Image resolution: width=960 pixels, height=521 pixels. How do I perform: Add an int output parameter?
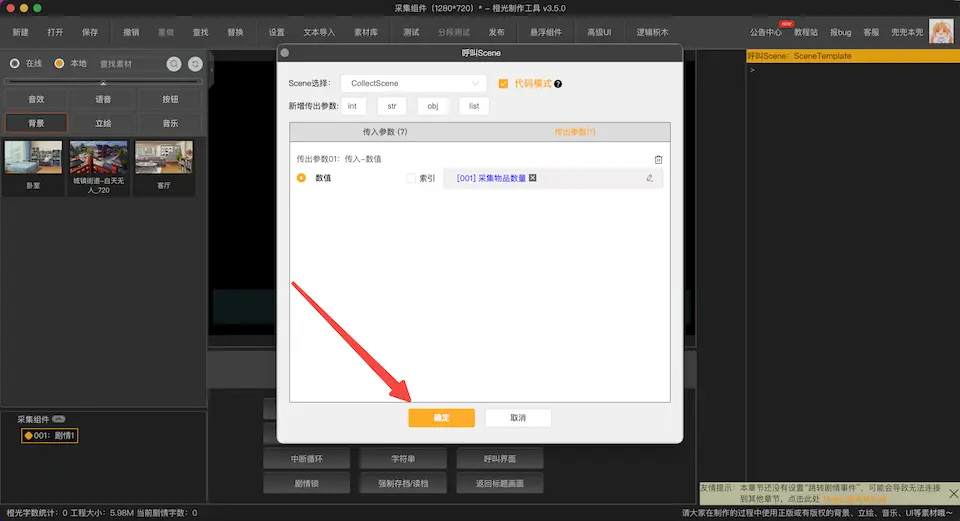(352, 106)
